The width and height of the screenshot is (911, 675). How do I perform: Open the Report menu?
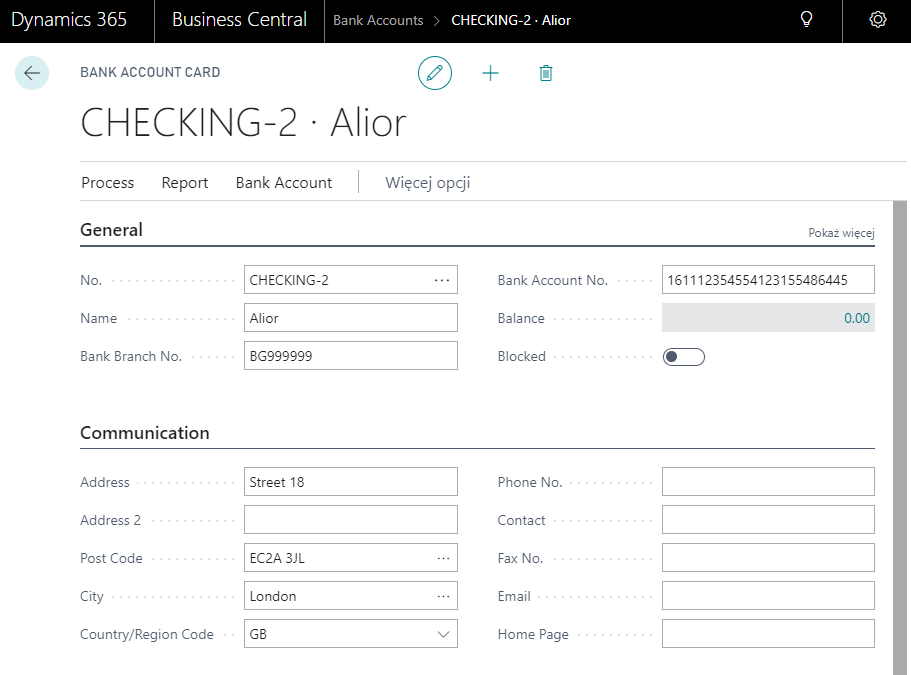pyautogui.click(x=185, y=183)
